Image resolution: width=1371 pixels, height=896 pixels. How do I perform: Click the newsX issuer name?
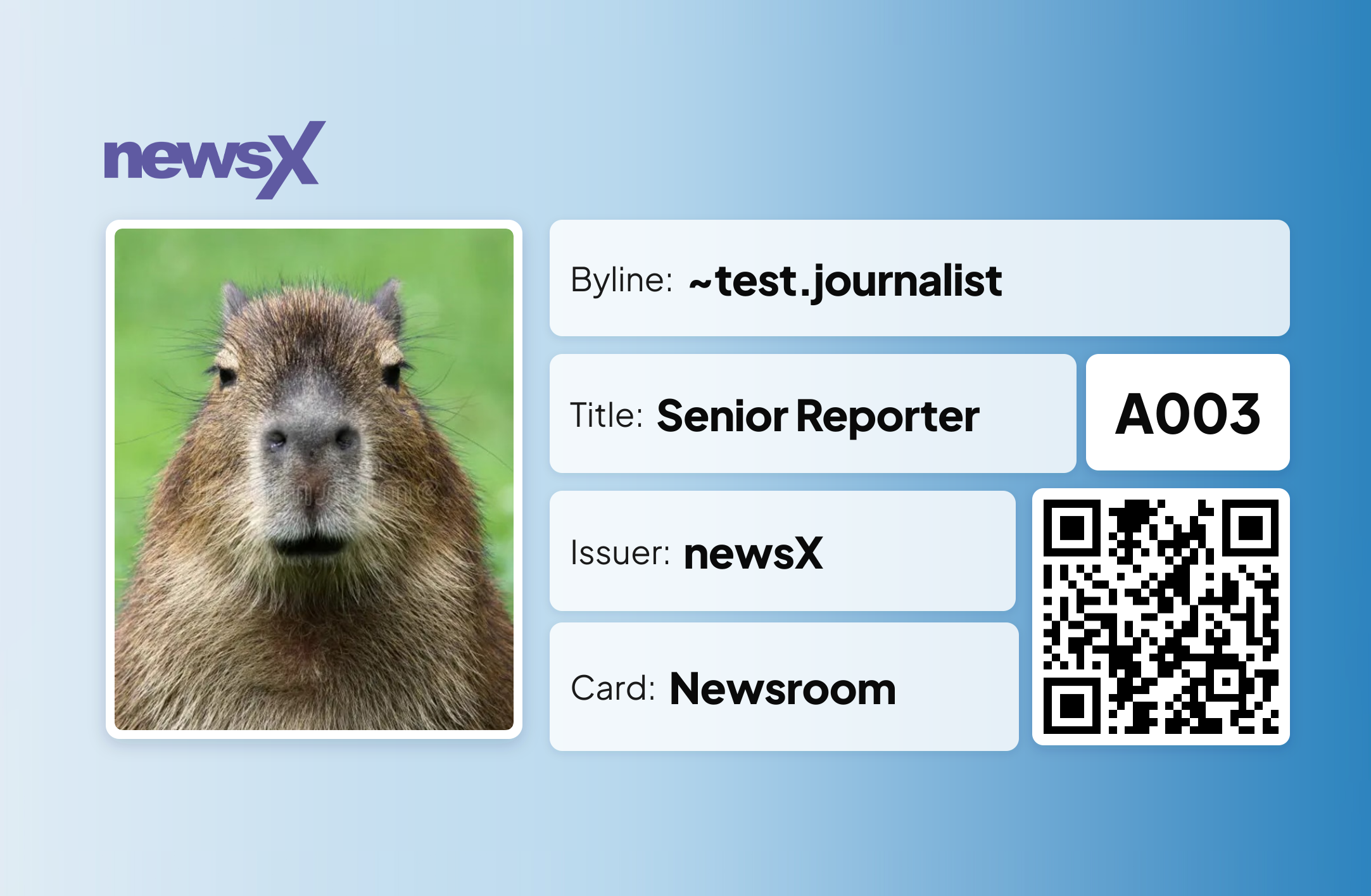click(754, 553)
